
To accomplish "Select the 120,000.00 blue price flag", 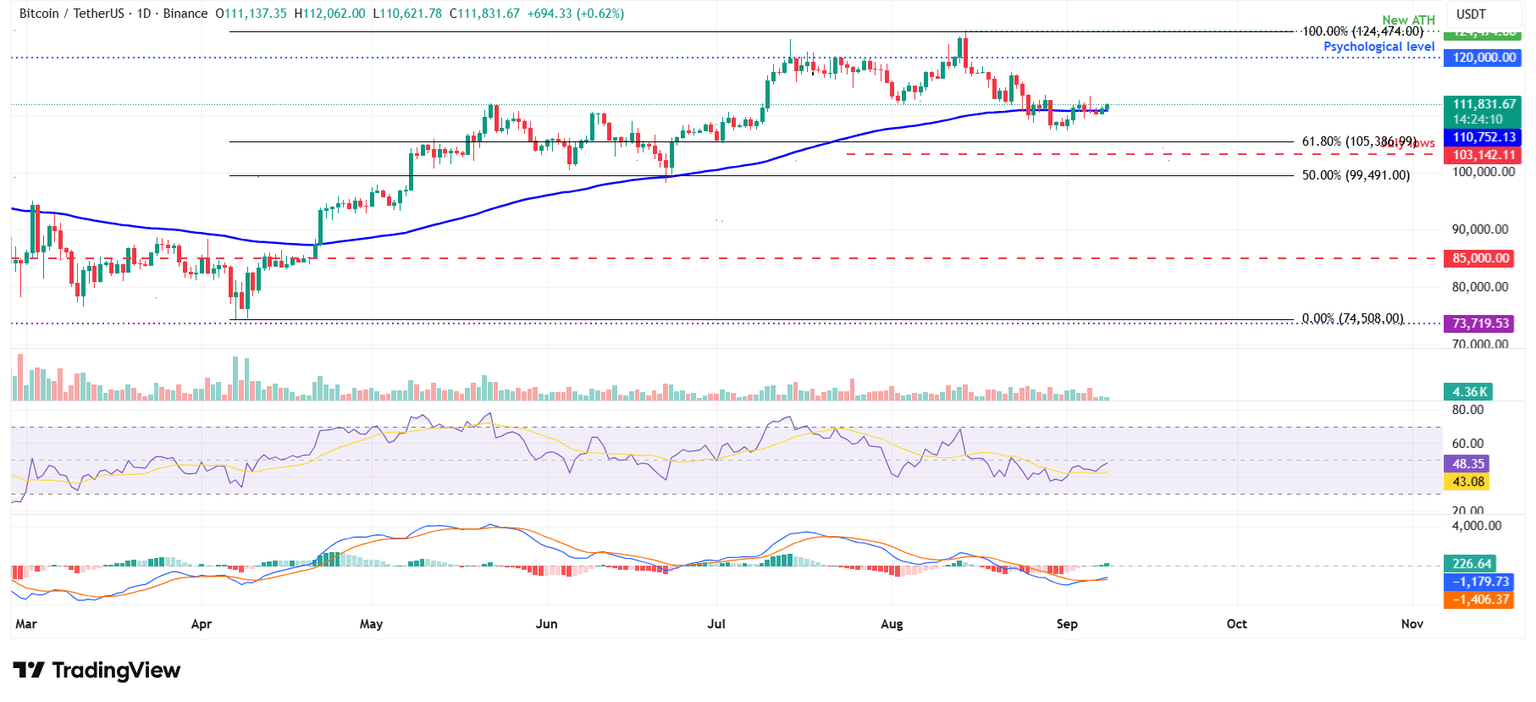I will click(1482, 57).
